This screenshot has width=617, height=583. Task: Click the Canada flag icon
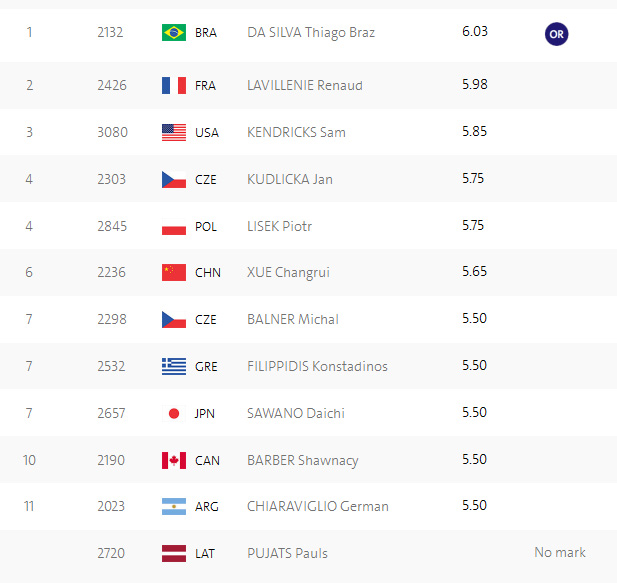coord(174,460)
